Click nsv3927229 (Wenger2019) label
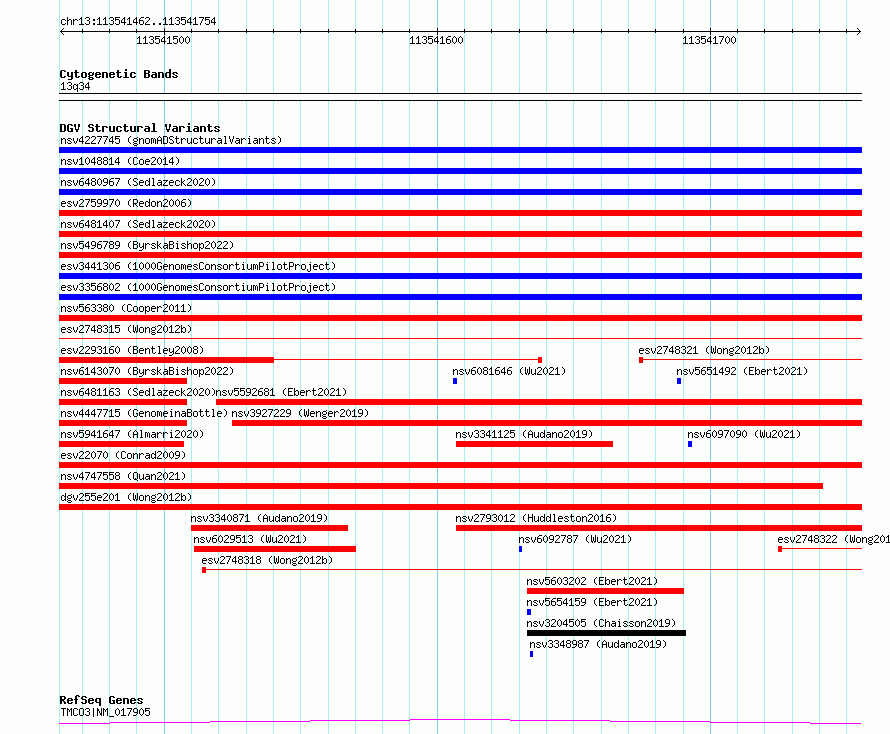Viewport: 890px width, 734px height. click(300, 413)
